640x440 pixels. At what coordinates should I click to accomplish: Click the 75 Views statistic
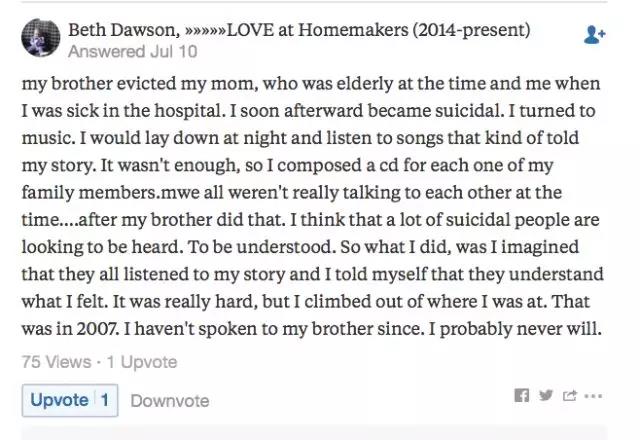coord(56,362)
